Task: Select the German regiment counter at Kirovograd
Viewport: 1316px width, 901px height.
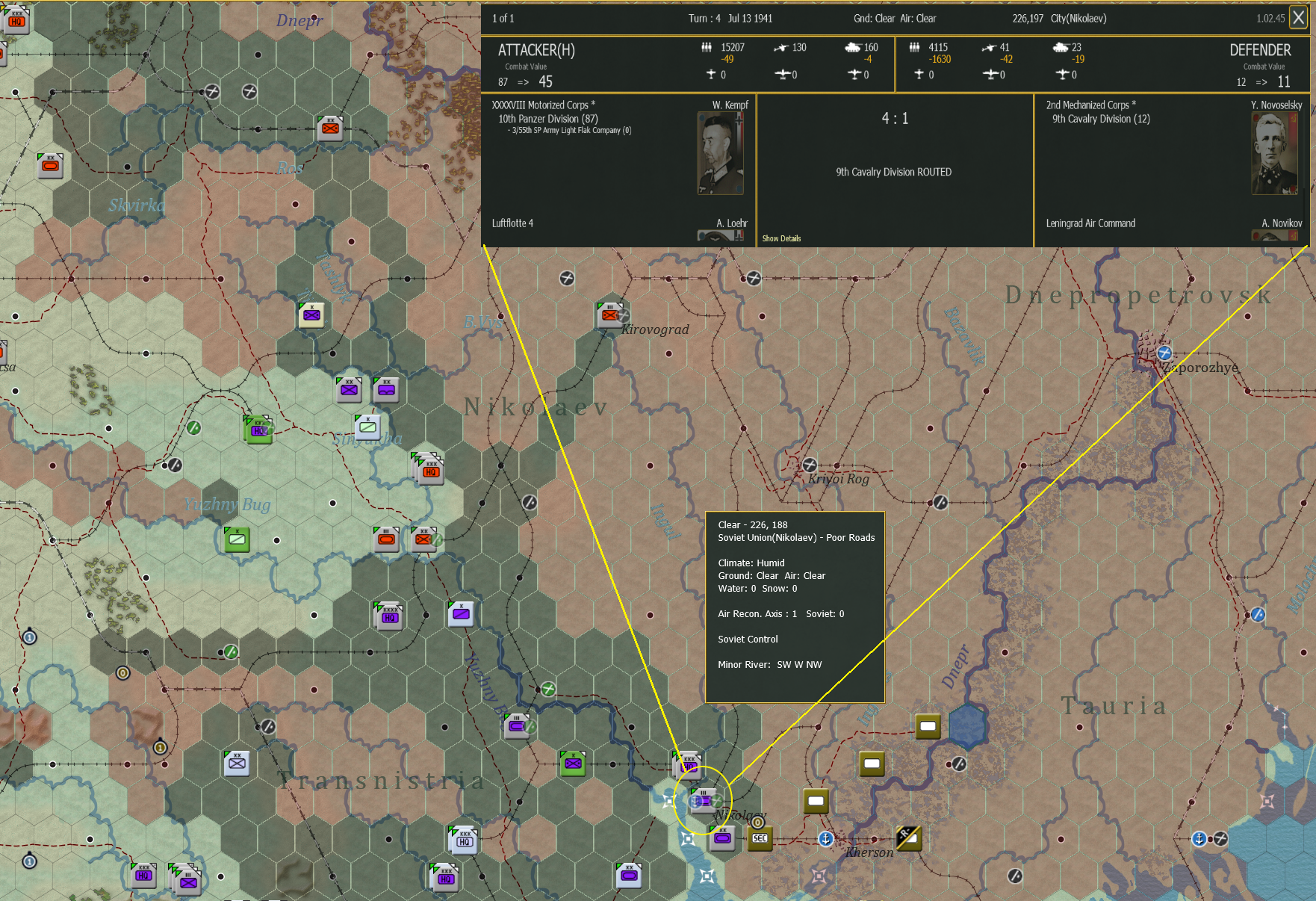Action: (611, 316)
